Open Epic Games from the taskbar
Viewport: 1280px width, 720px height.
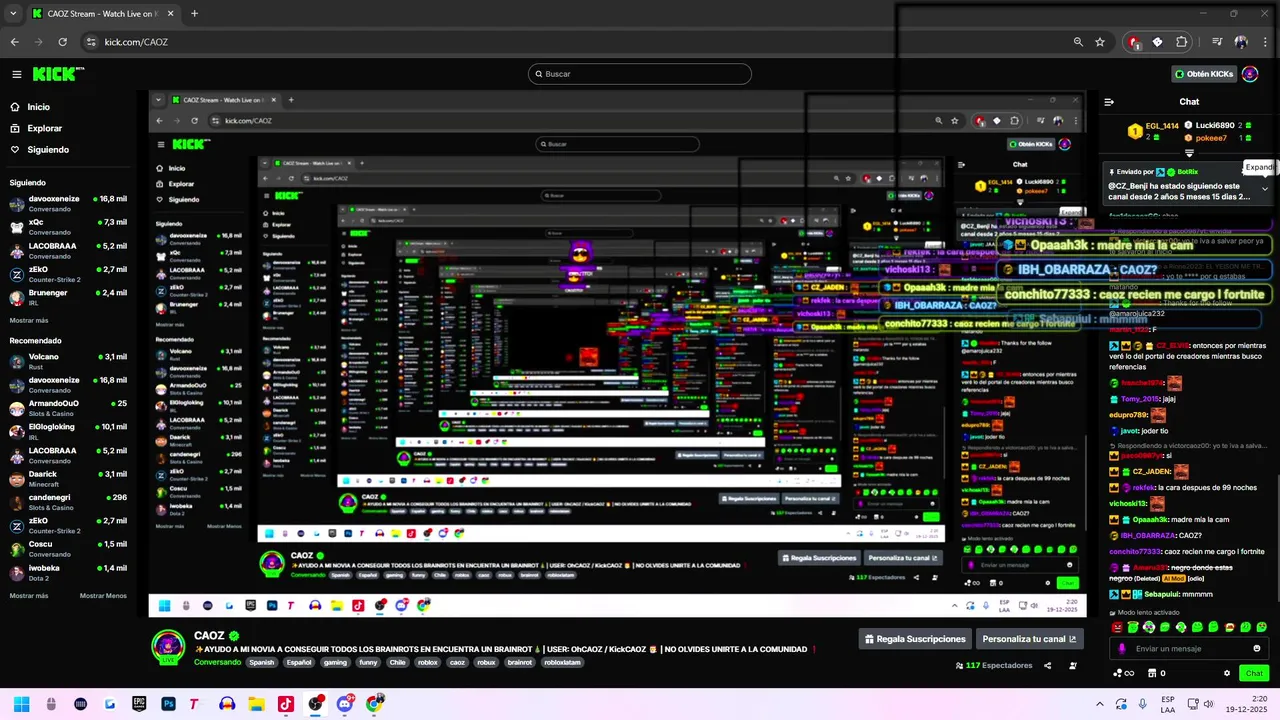pos(139,704)
